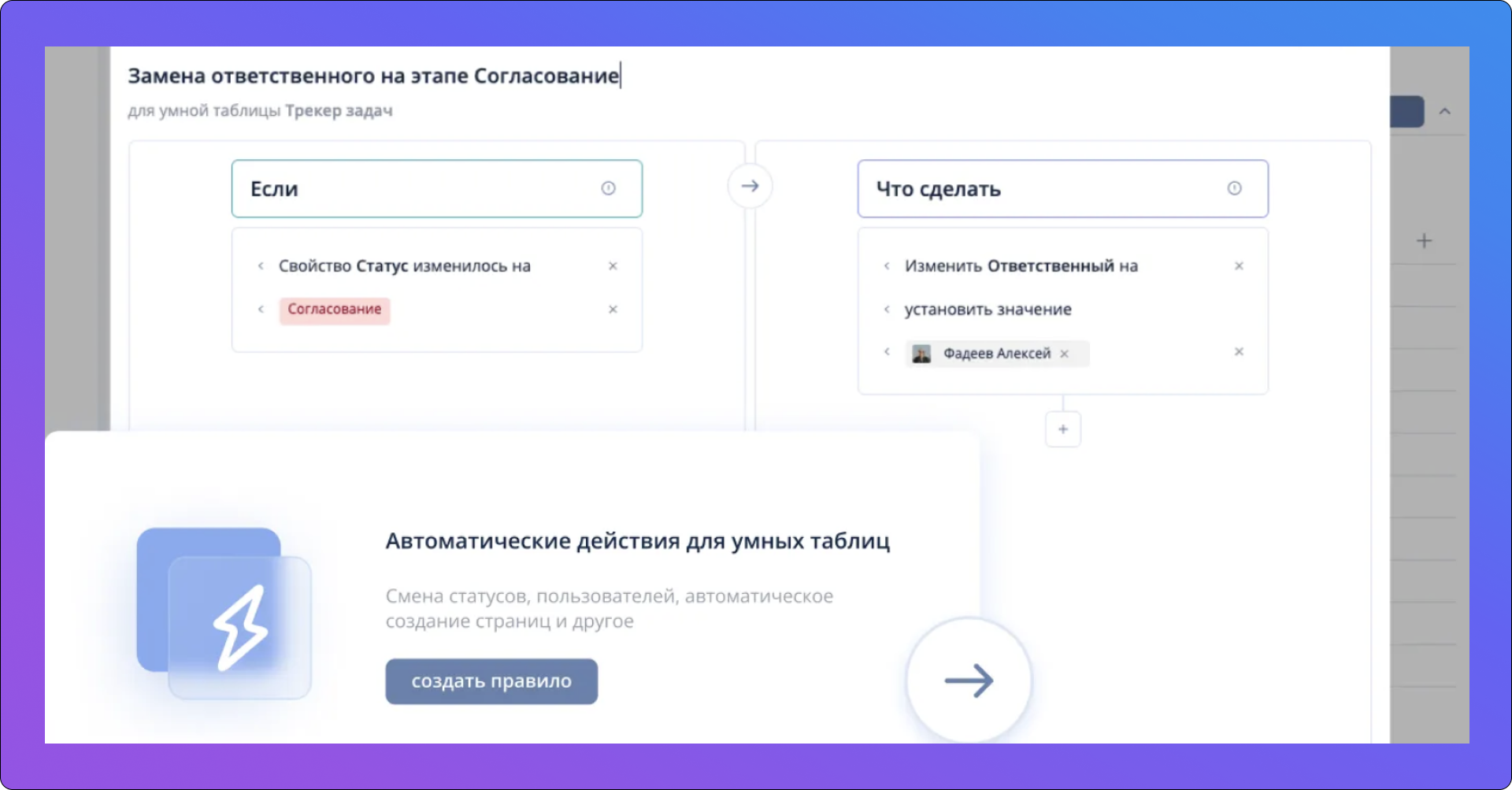The height and width of the screenshot is (790, 1512).
Task: Click the rule title text field
Action: pos(373,76)
